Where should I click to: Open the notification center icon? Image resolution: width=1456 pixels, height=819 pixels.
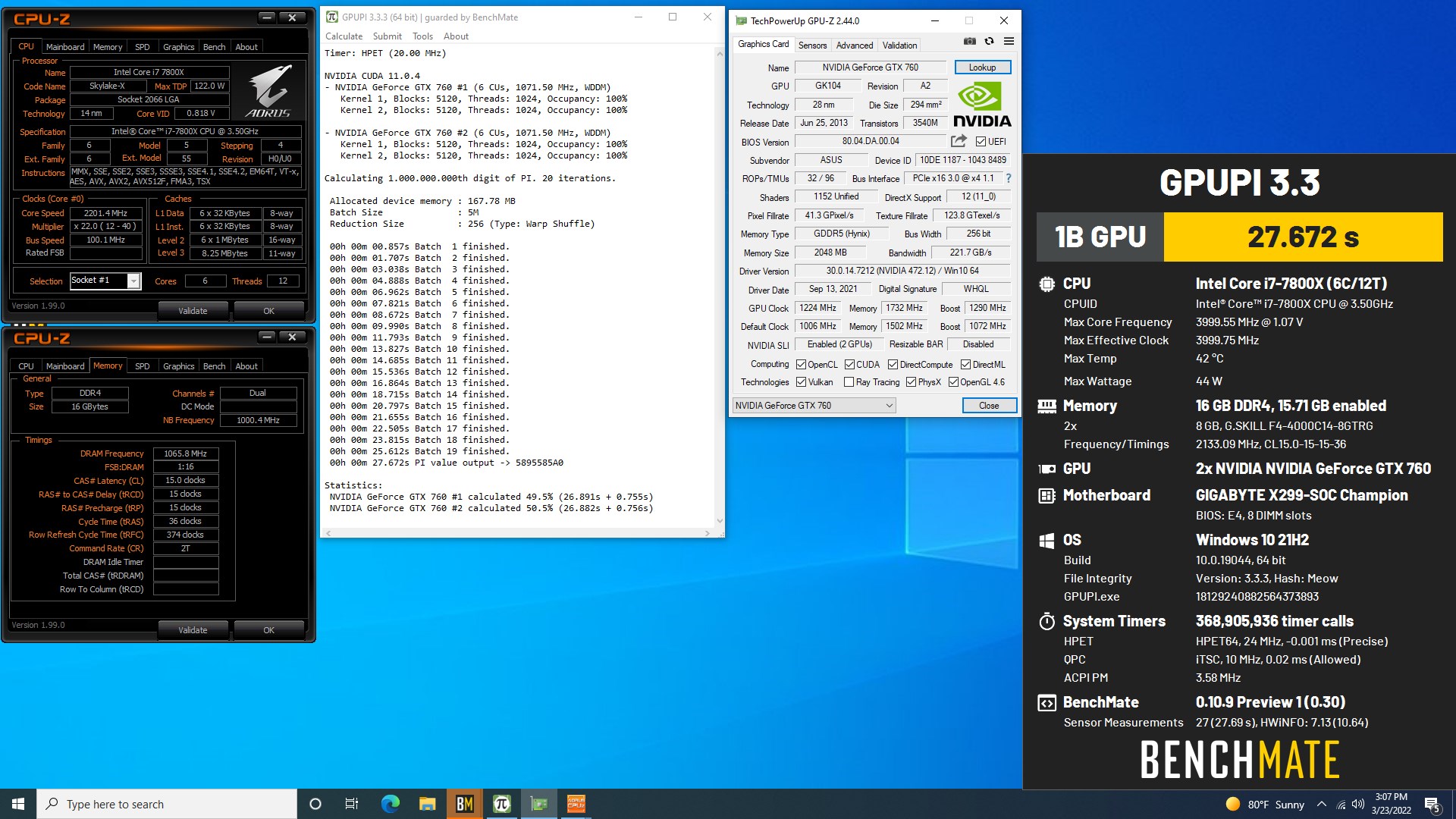coord(1432,804)
